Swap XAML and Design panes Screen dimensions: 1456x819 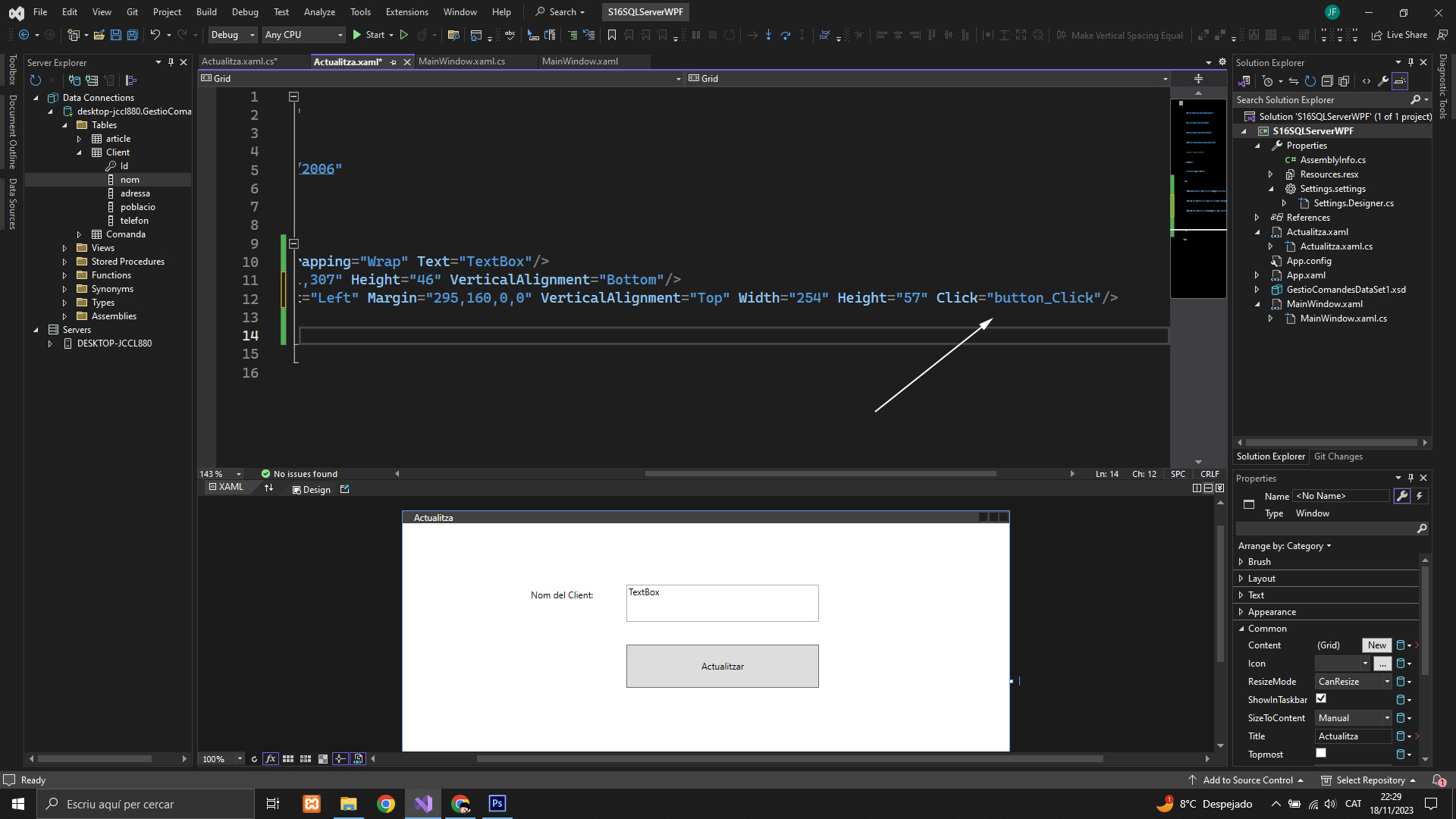pyautogui.click(x=268, y=488)
